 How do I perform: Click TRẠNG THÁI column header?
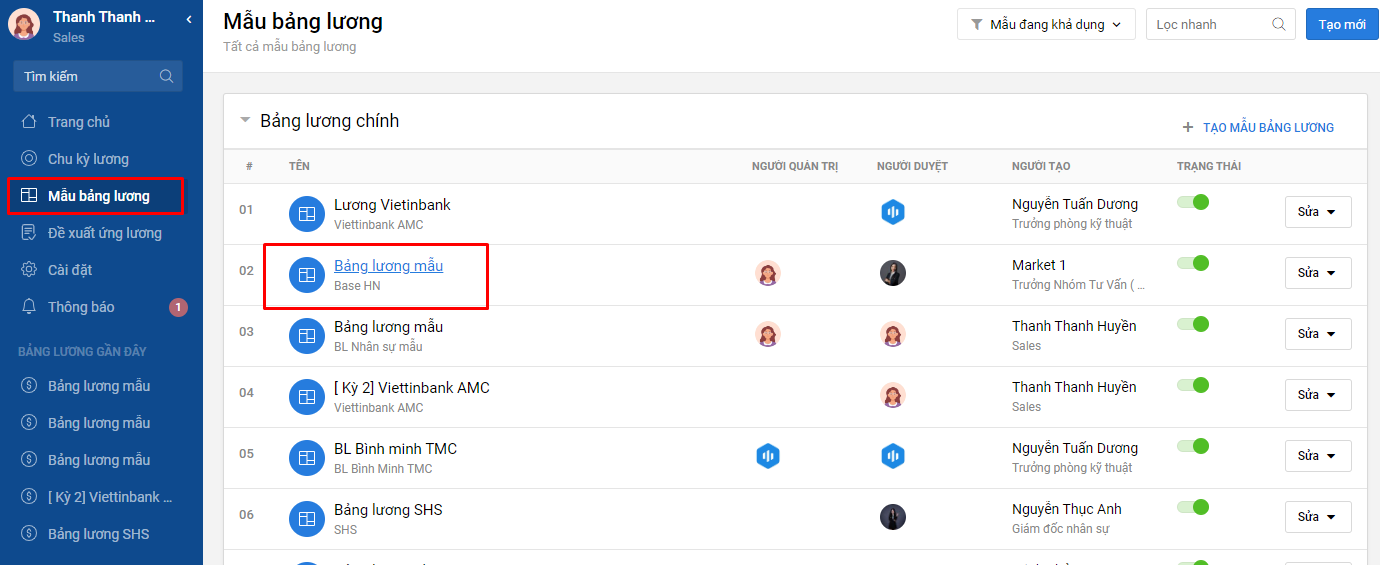[1209, 166]
